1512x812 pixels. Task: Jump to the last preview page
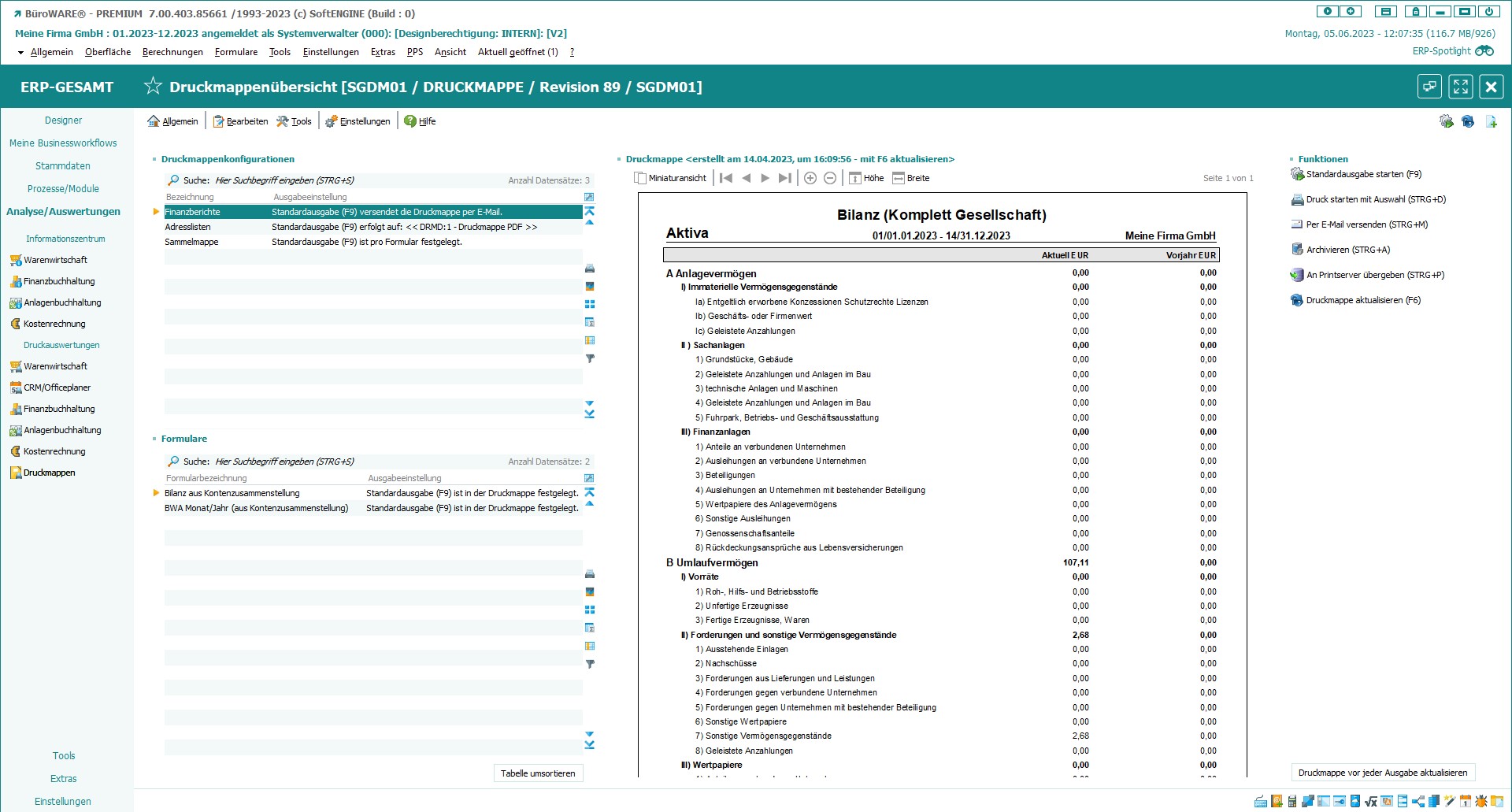tap(784, 178)
